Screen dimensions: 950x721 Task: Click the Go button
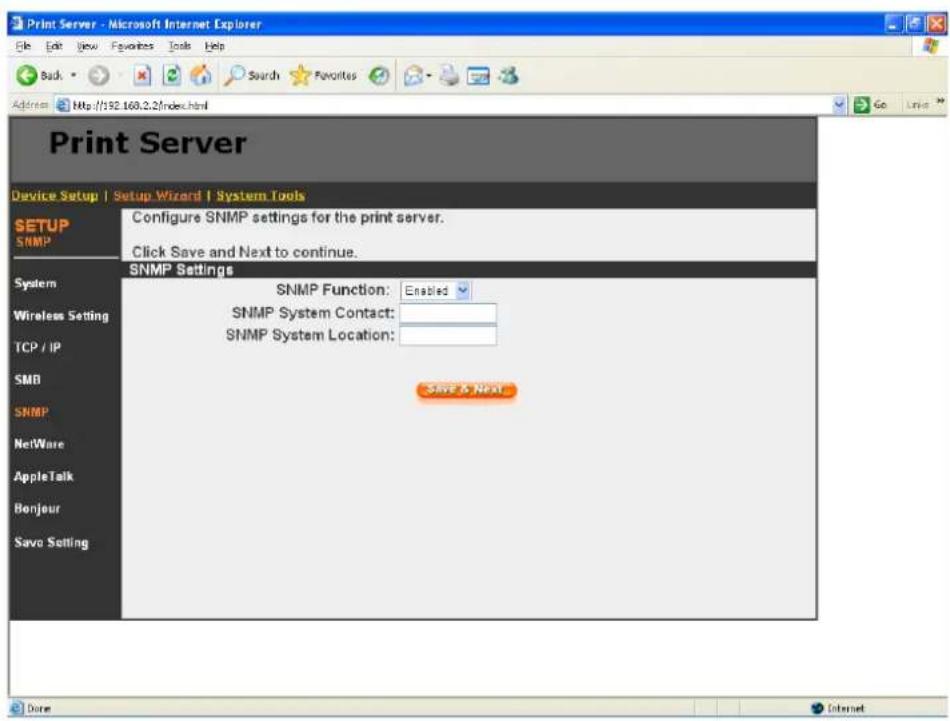pyautogui.click(x=871, y=105)
